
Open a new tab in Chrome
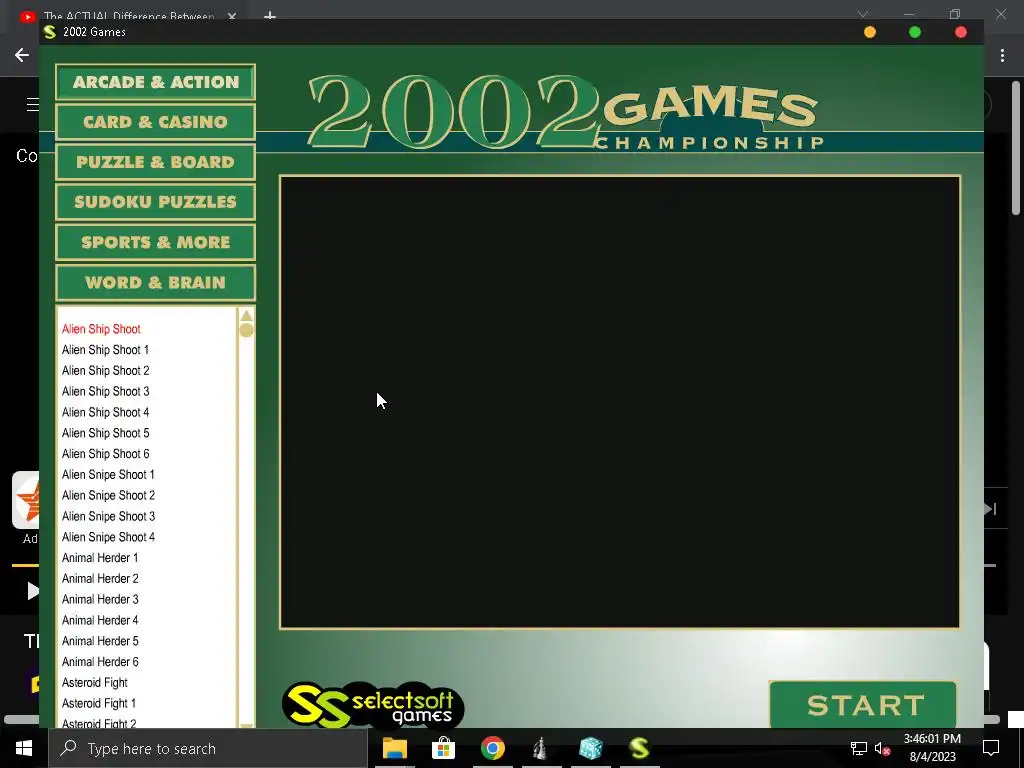tap(270, 16)
